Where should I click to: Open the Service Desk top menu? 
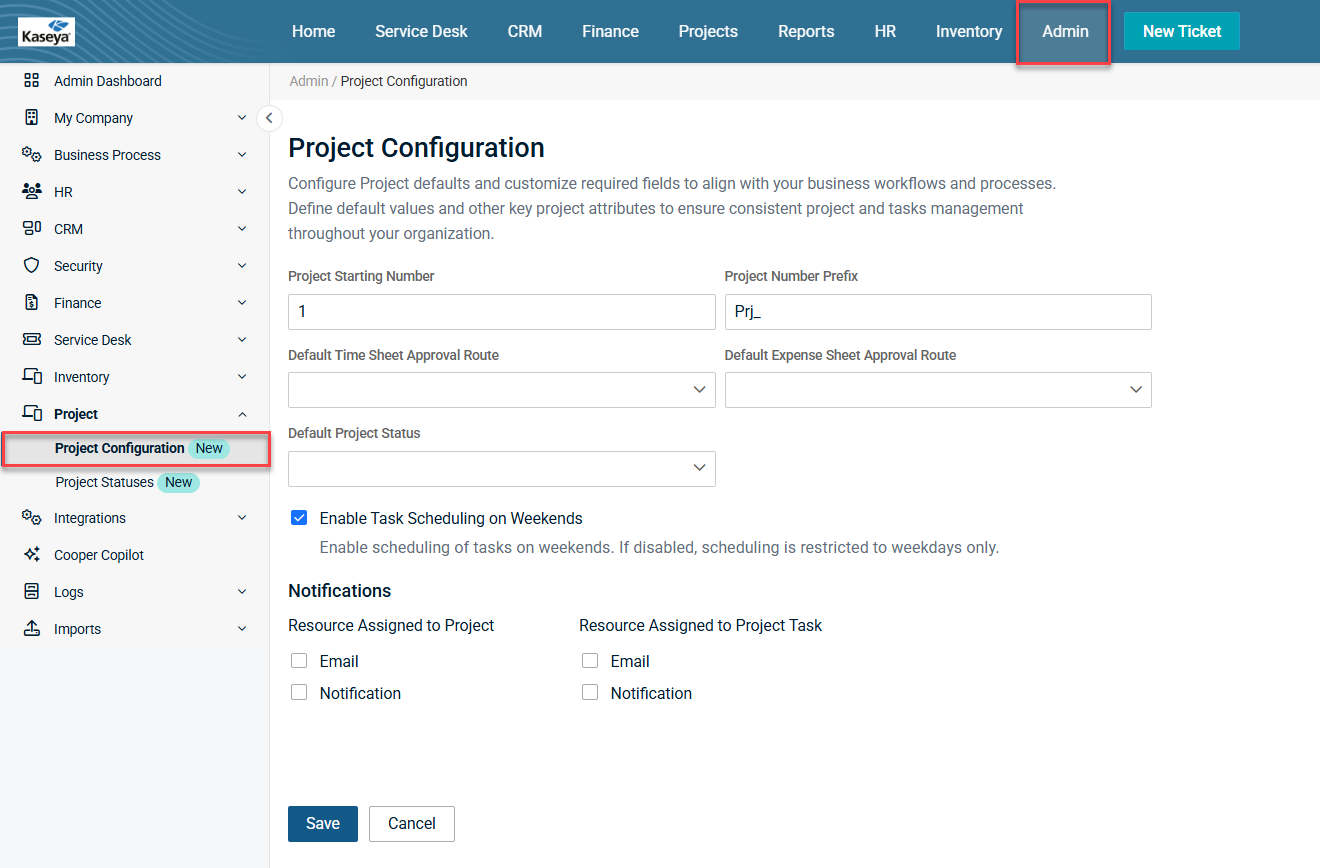click(421, 31)
